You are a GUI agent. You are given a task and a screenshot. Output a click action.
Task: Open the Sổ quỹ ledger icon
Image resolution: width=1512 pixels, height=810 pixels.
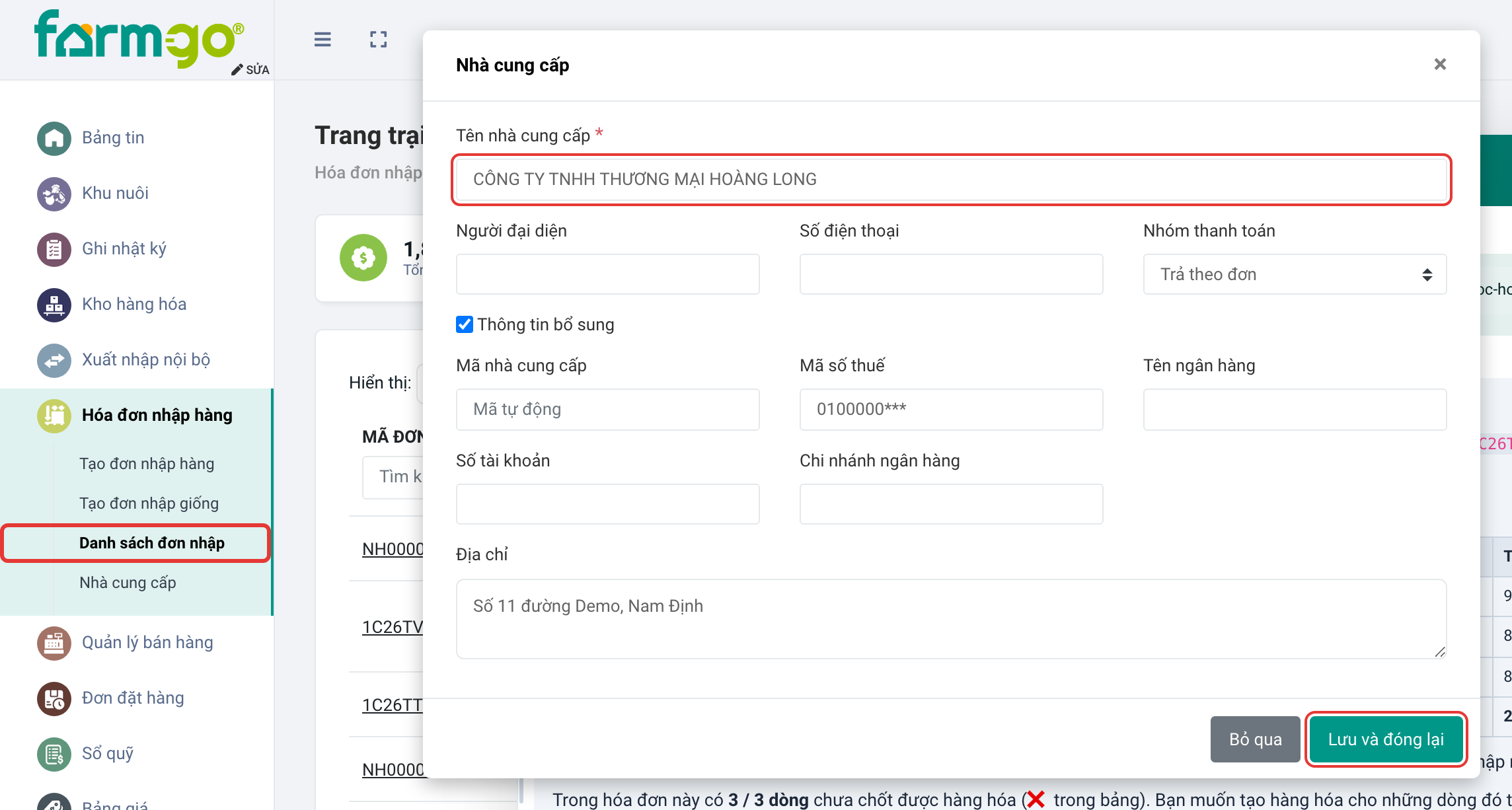tap(54, 754)
